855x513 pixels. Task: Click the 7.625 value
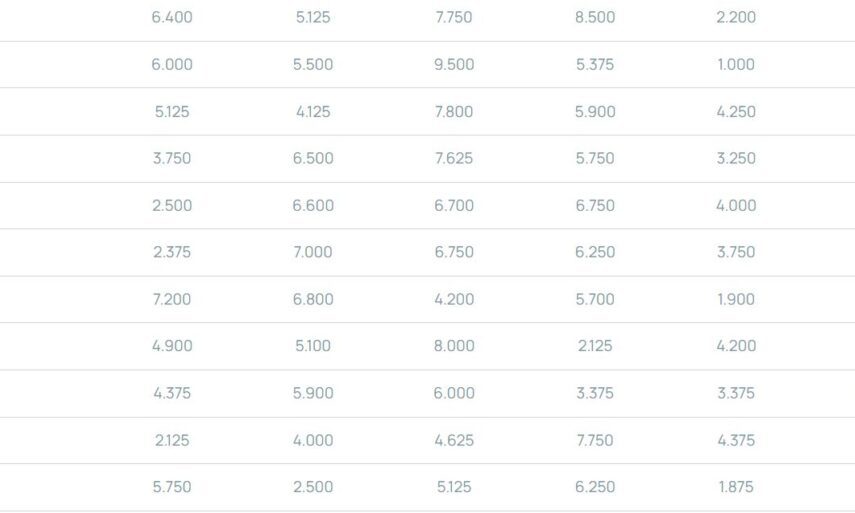pos(454,158)
